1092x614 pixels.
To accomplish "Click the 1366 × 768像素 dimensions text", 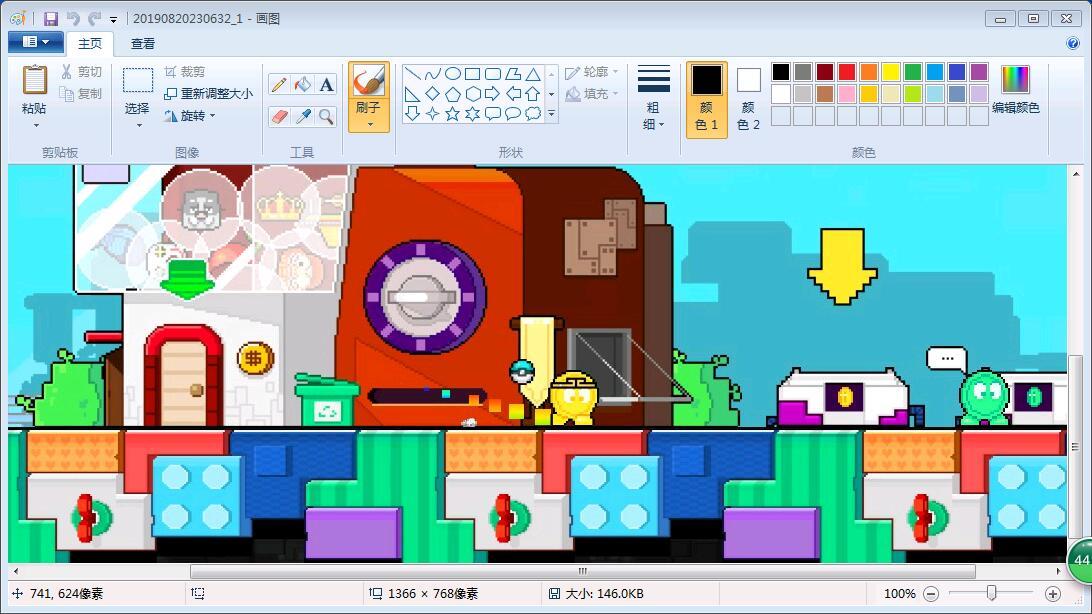I will click(x=433, y=594).
